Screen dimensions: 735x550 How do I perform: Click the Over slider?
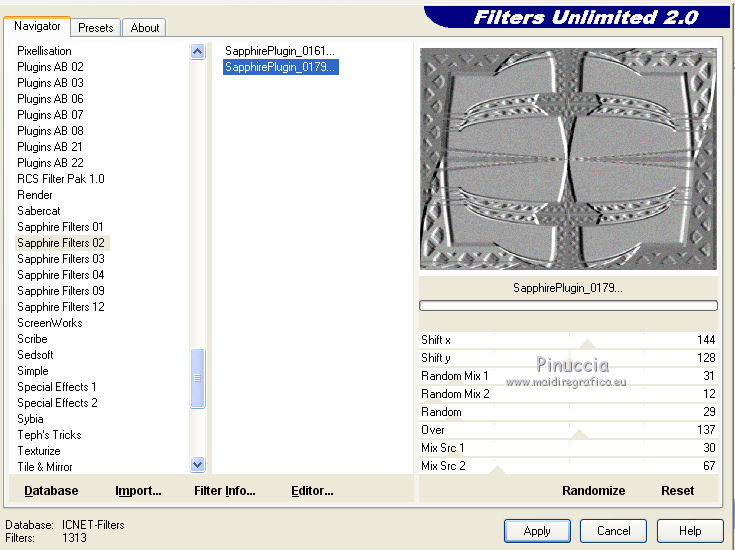[568, 429]
